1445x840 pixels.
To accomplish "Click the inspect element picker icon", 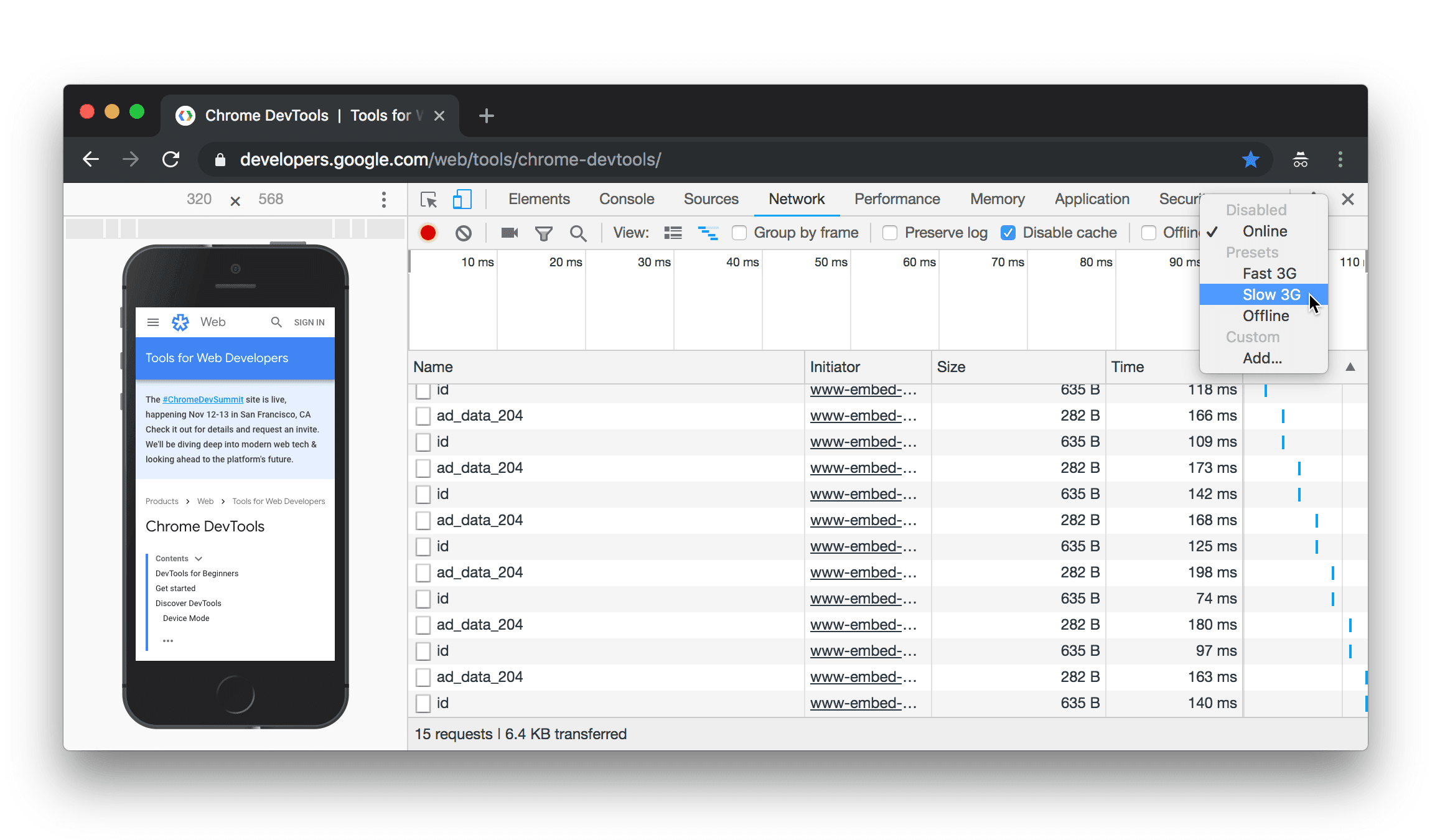I will (428, 199).
